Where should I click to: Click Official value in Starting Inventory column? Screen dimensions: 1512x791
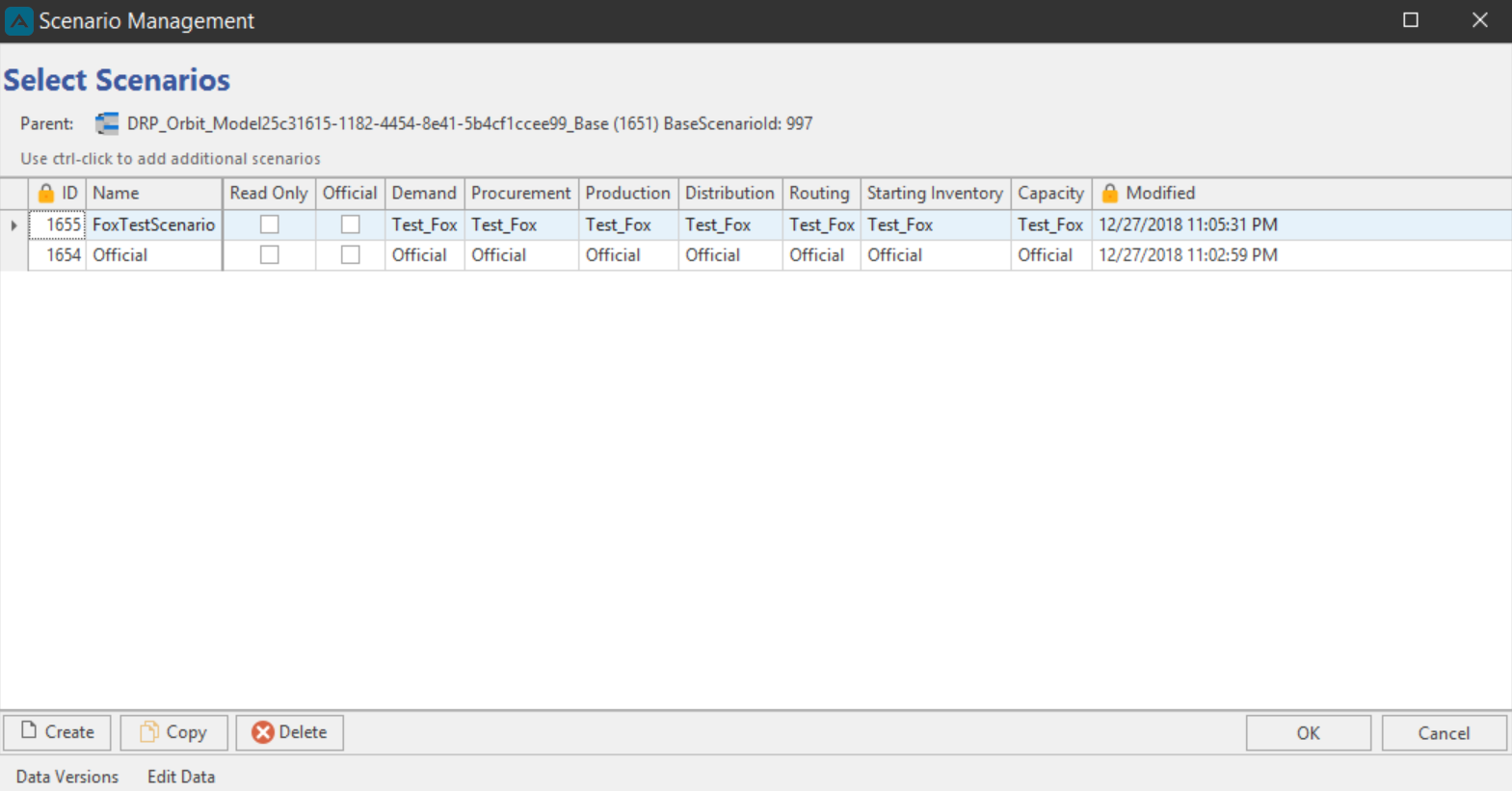pyautogui.click(x=935, y=255)
